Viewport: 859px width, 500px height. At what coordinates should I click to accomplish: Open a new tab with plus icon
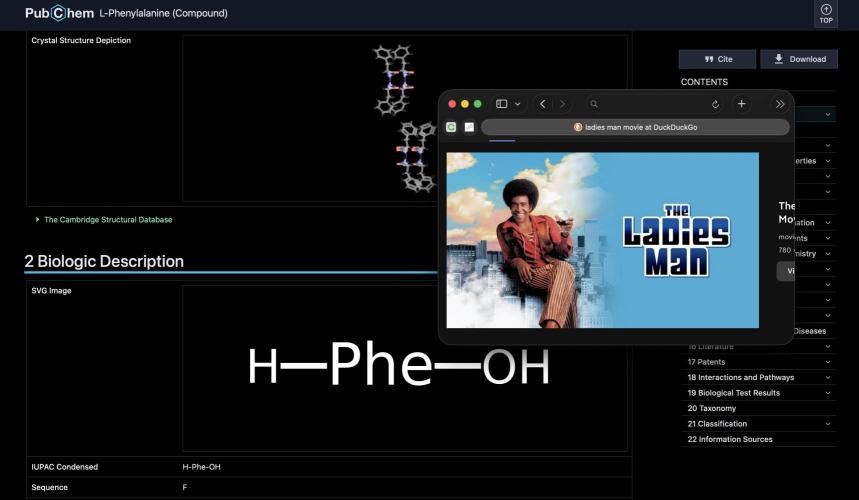pos(741,104)
